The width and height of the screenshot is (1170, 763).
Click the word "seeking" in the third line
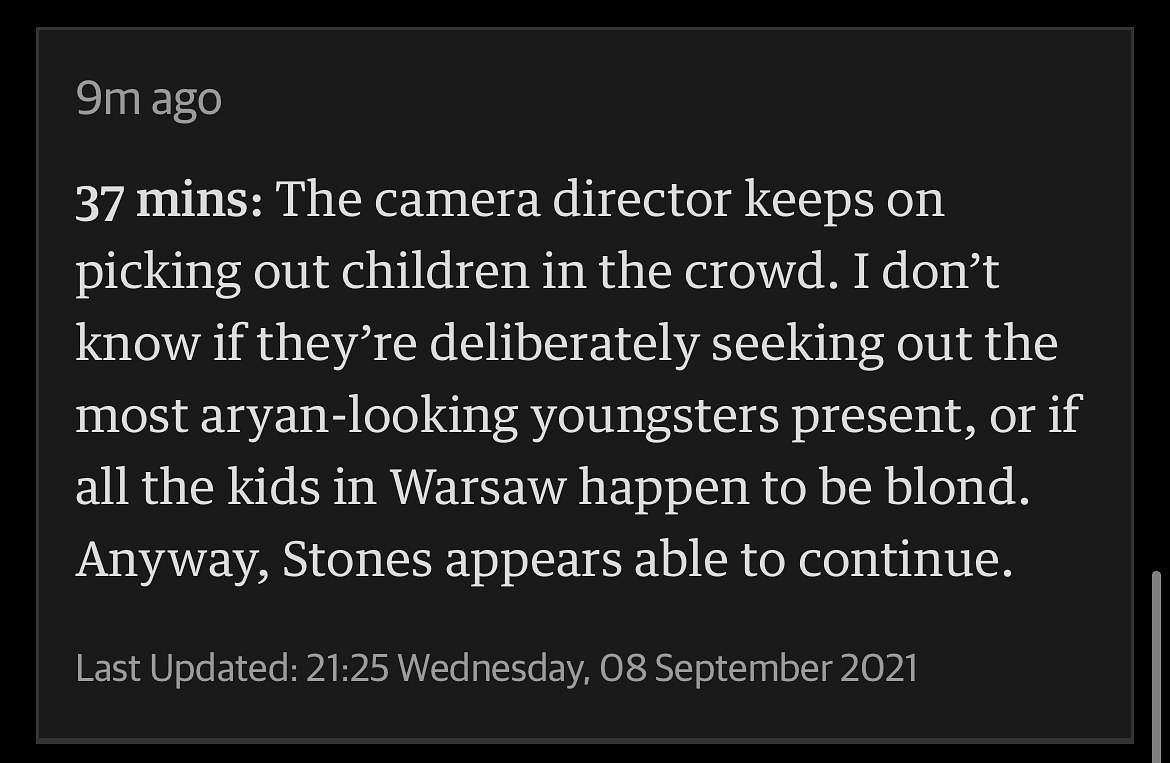798,344
